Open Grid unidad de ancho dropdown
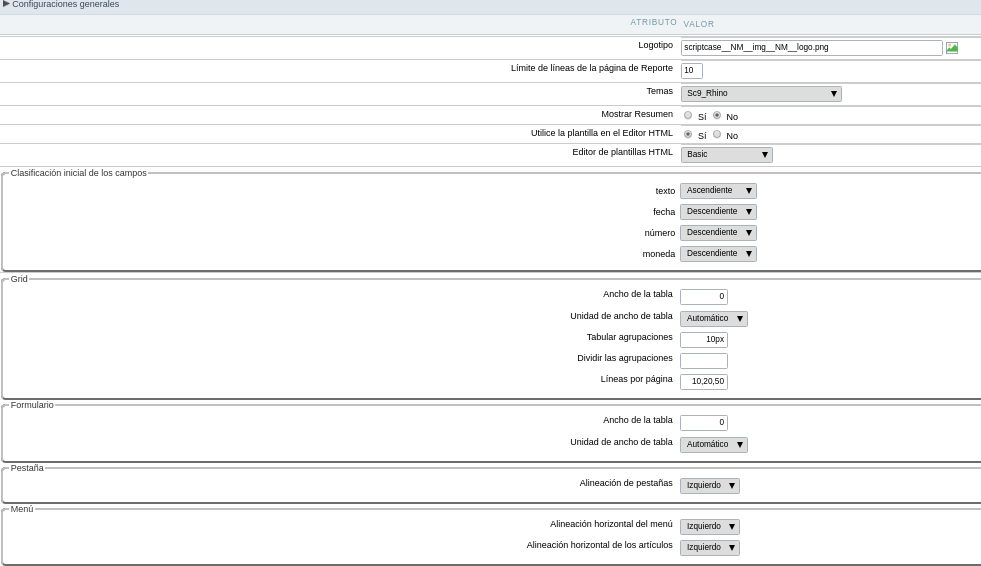981x566 pixels. [x=714, y=319]
